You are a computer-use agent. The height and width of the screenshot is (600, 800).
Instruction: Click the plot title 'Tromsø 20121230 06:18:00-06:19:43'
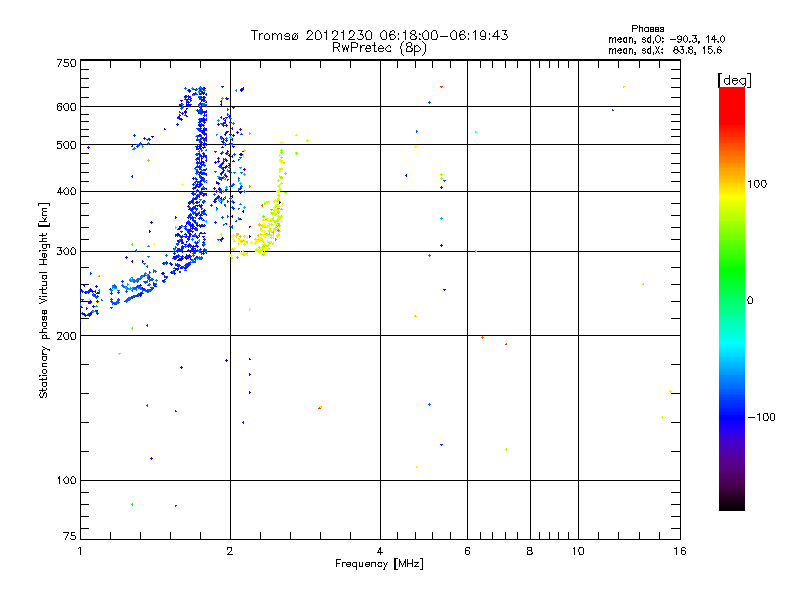coord(380,35)
